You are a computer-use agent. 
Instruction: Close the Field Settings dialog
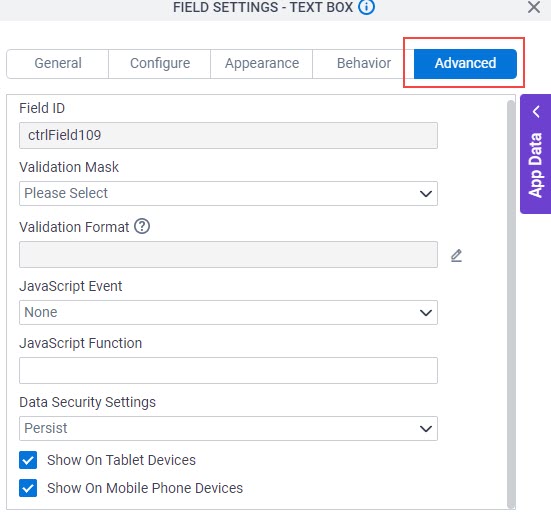(x=534, y=7)
